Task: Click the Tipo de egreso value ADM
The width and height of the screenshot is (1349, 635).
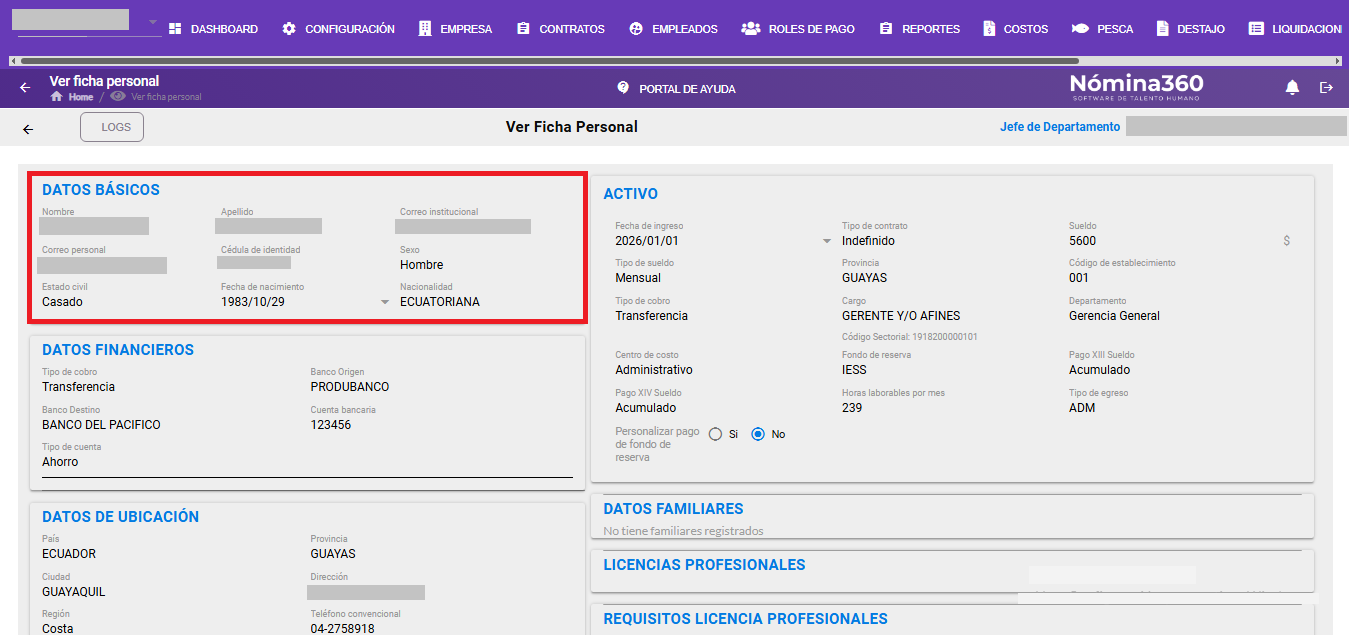Action: tap(1082, 408)
